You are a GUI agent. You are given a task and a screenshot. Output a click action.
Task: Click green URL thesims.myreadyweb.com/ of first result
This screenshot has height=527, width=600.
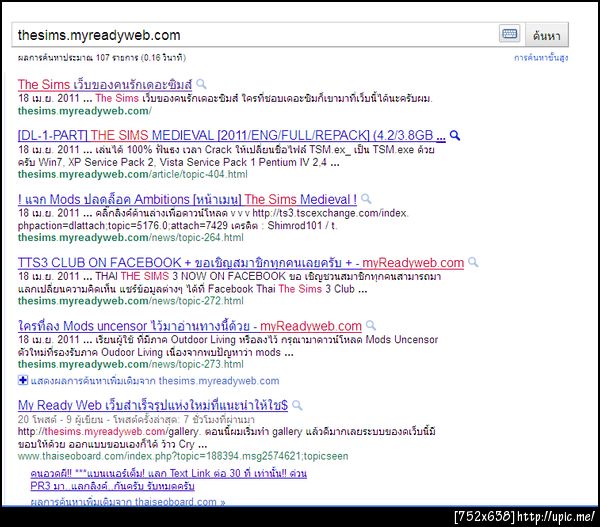pos(85,111)
